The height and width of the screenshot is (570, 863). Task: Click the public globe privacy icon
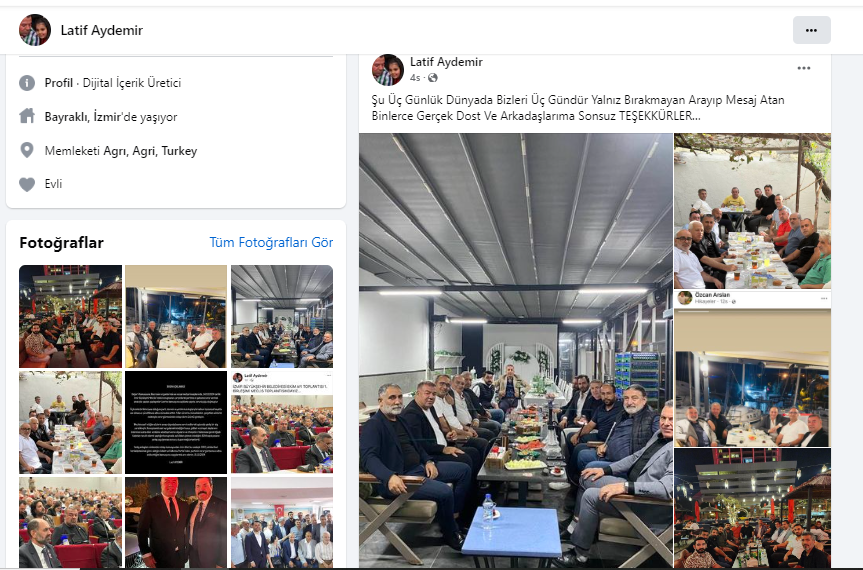(x=433, y=78)
